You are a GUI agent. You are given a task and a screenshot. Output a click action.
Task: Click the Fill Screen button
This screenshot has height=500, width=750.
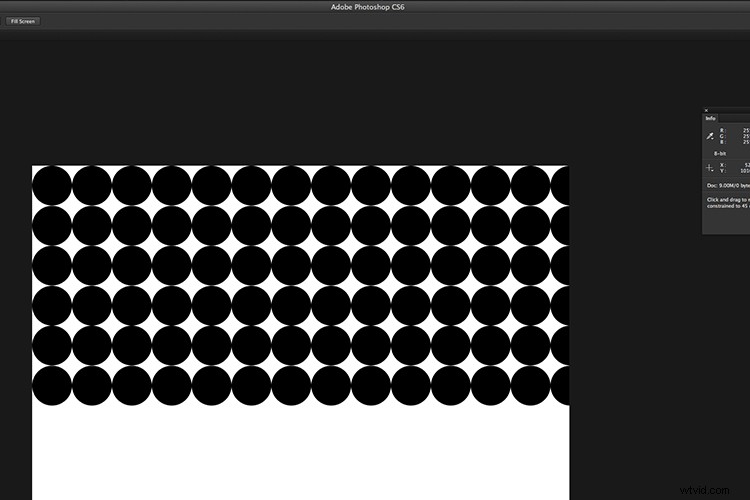(22, 21)
